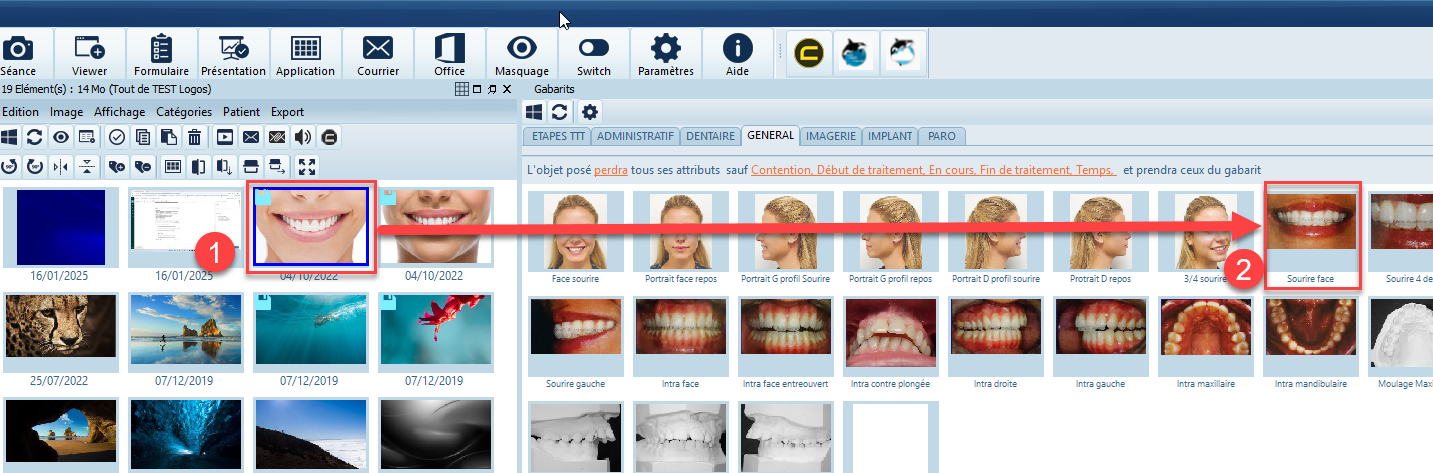The width and height of the screenshot is (1433, 473).
Task: Select the DENTAIRE tab
Action: [x=710, y=136]
